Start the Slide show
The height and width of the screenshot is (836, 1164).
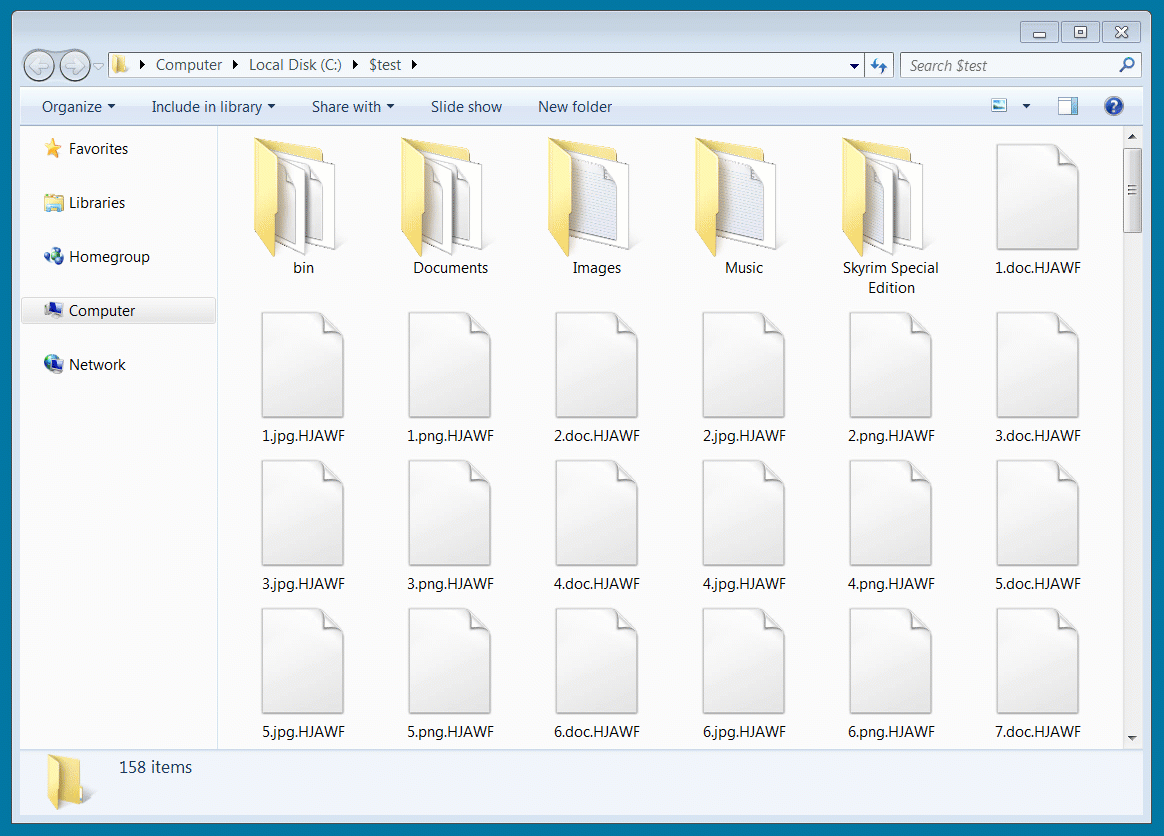[x=466, y=107]
